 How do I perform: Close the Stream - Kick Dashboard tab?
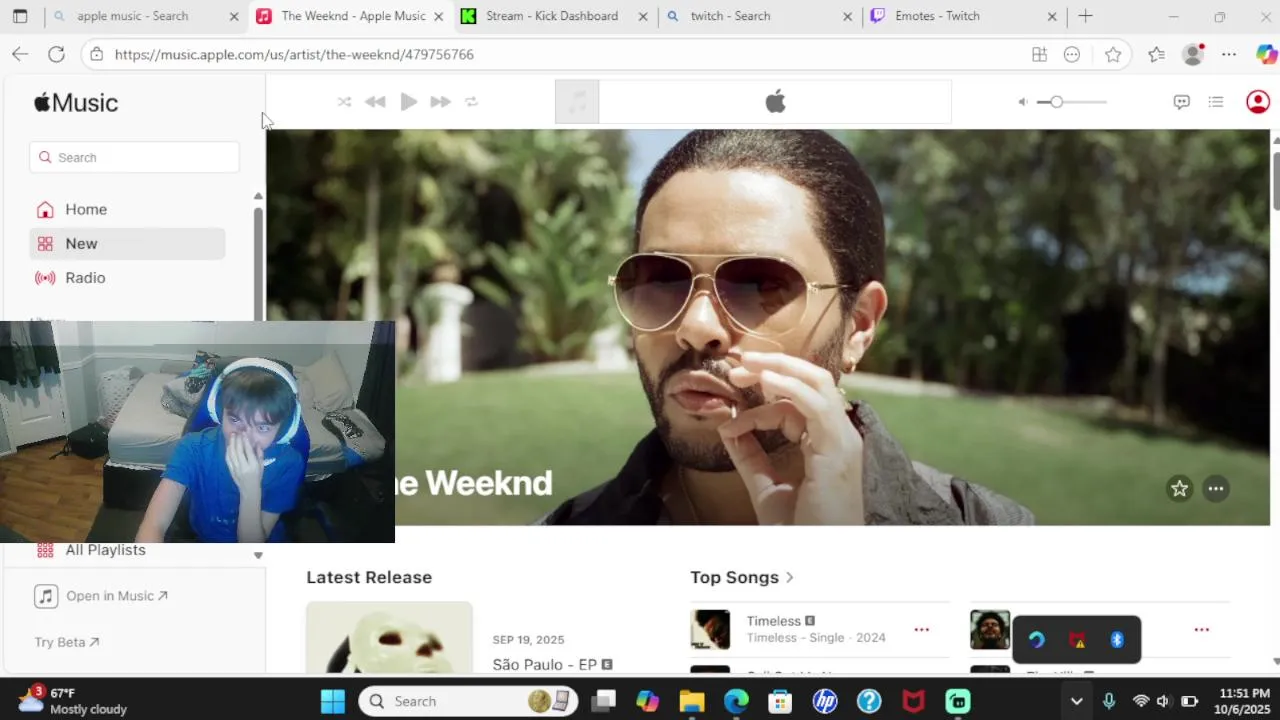click(643, 16)
